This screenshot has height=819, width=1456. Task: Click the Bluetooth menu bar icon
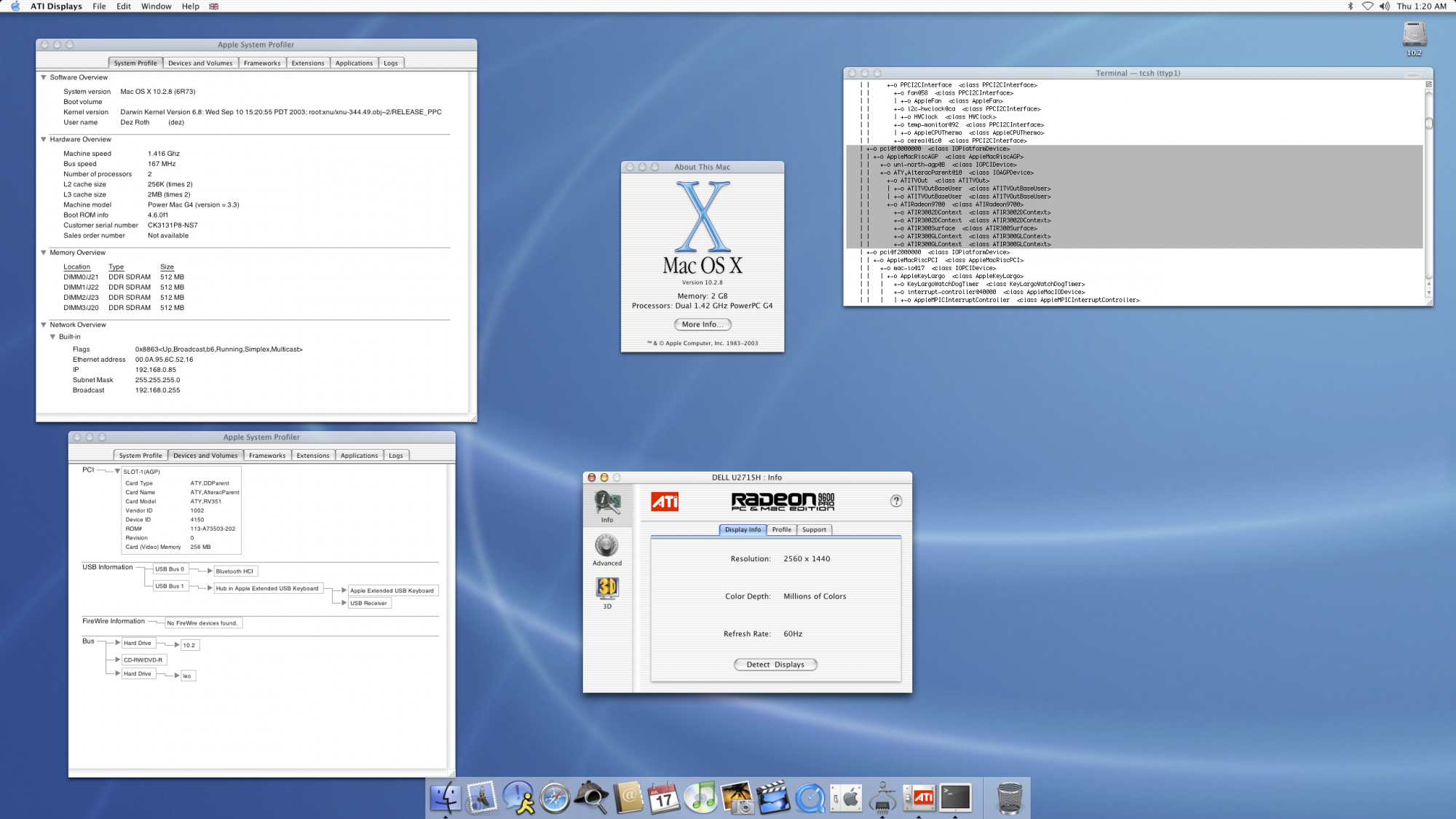click(x=1350, y=6)
